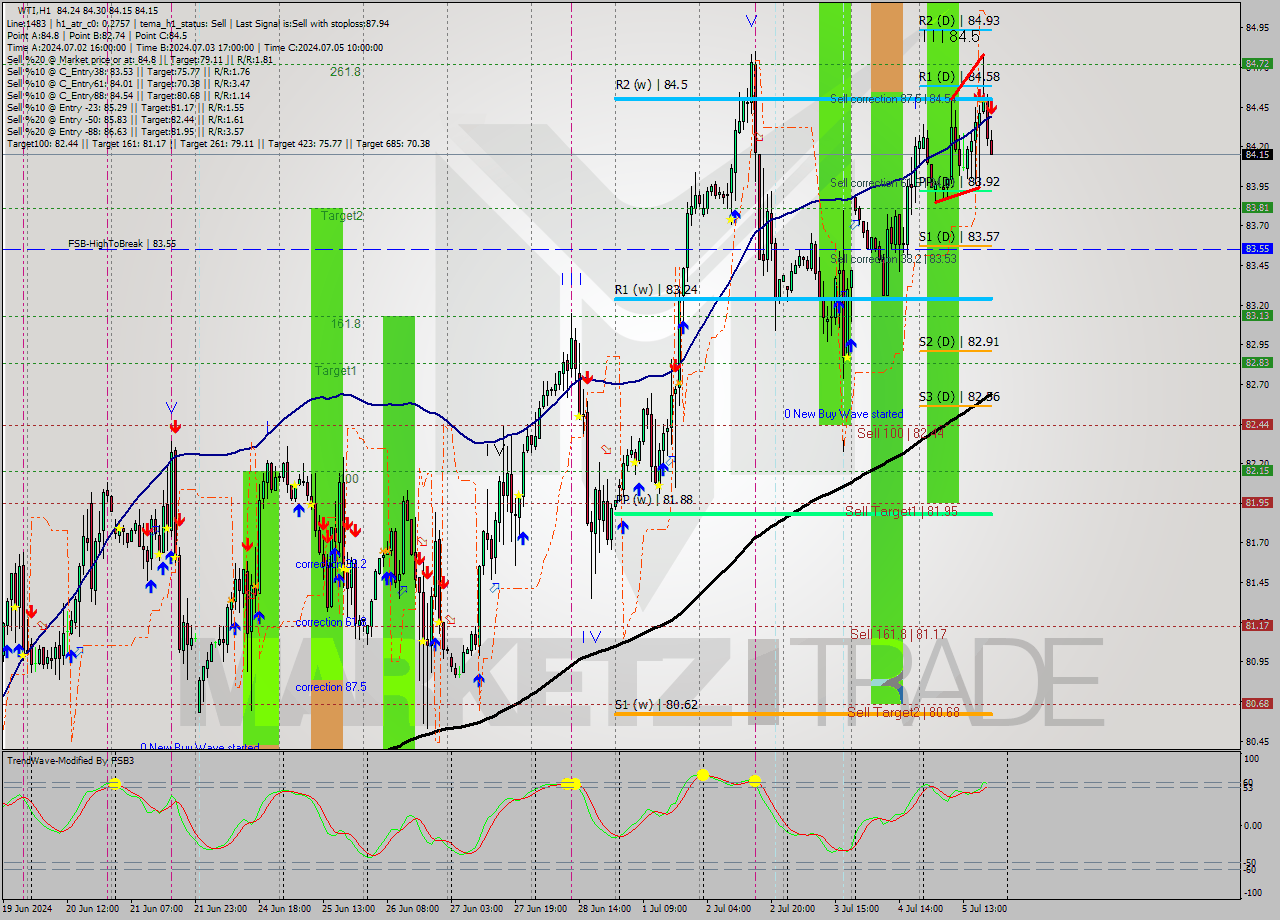Click the 'R1 (w) | 83.24' level label

pyautogui.click(x=656, y=290)
